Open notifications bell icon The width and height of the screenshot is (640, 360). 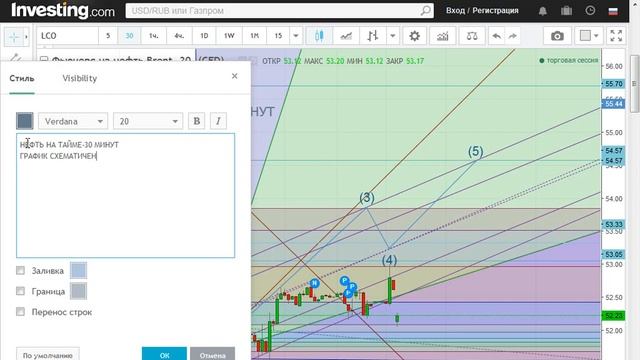[542, 11]
